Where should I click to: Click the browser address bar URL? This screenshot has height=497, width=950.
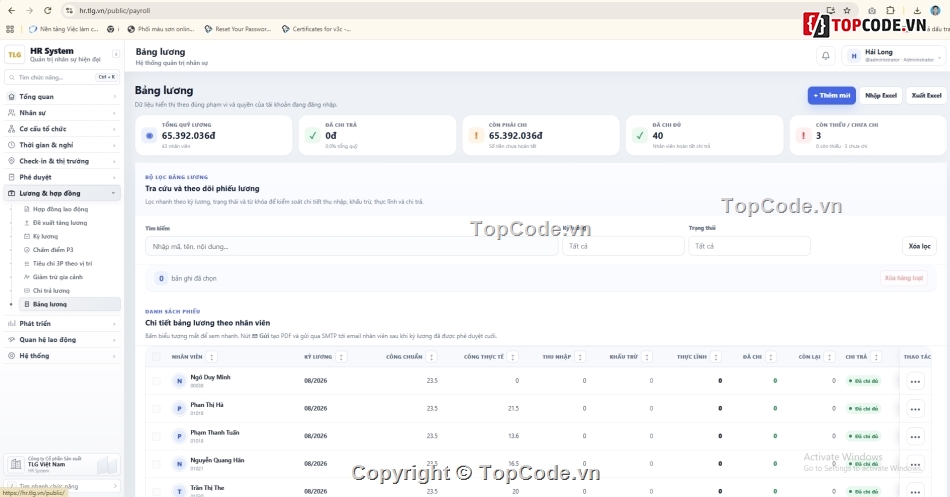(115, 10)
